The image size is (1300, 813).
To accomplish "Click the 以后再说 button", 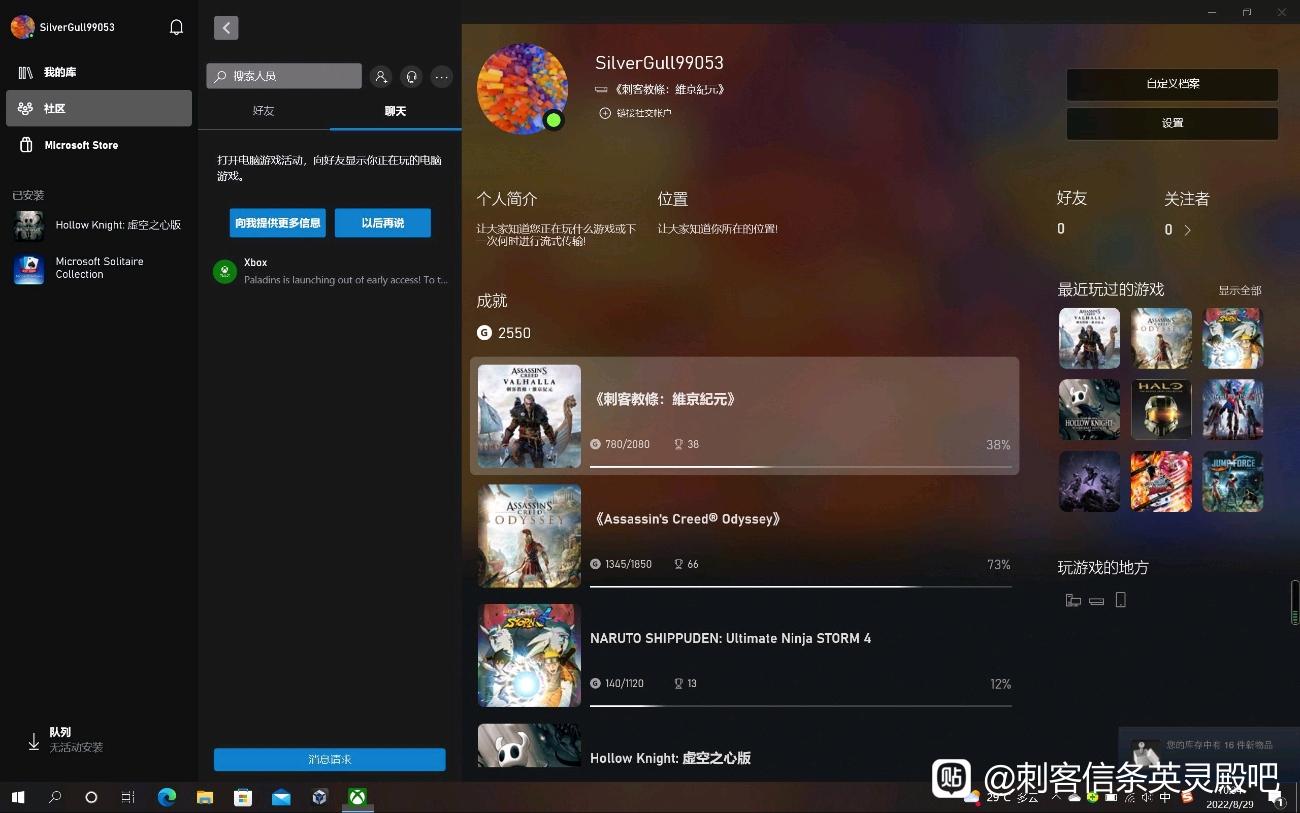I will coord(383,223).
